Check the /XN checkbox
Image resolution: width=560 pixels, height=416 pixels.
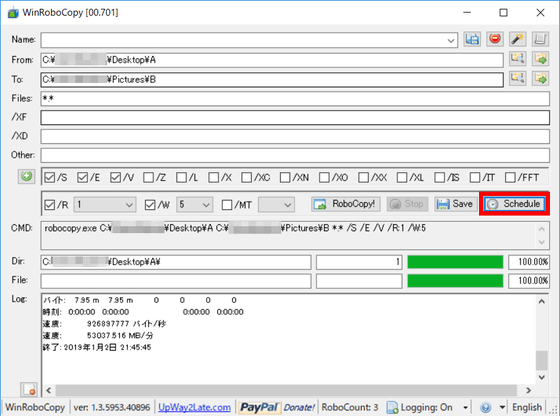click(285, 177)
